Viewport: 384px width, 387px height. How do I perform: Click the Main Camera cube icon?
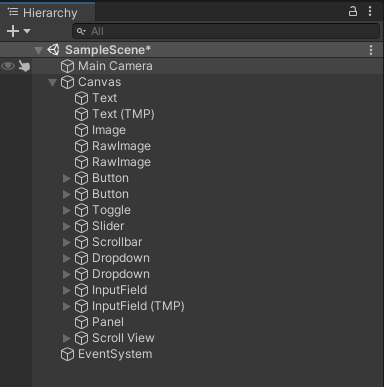(x=67, y=66)
